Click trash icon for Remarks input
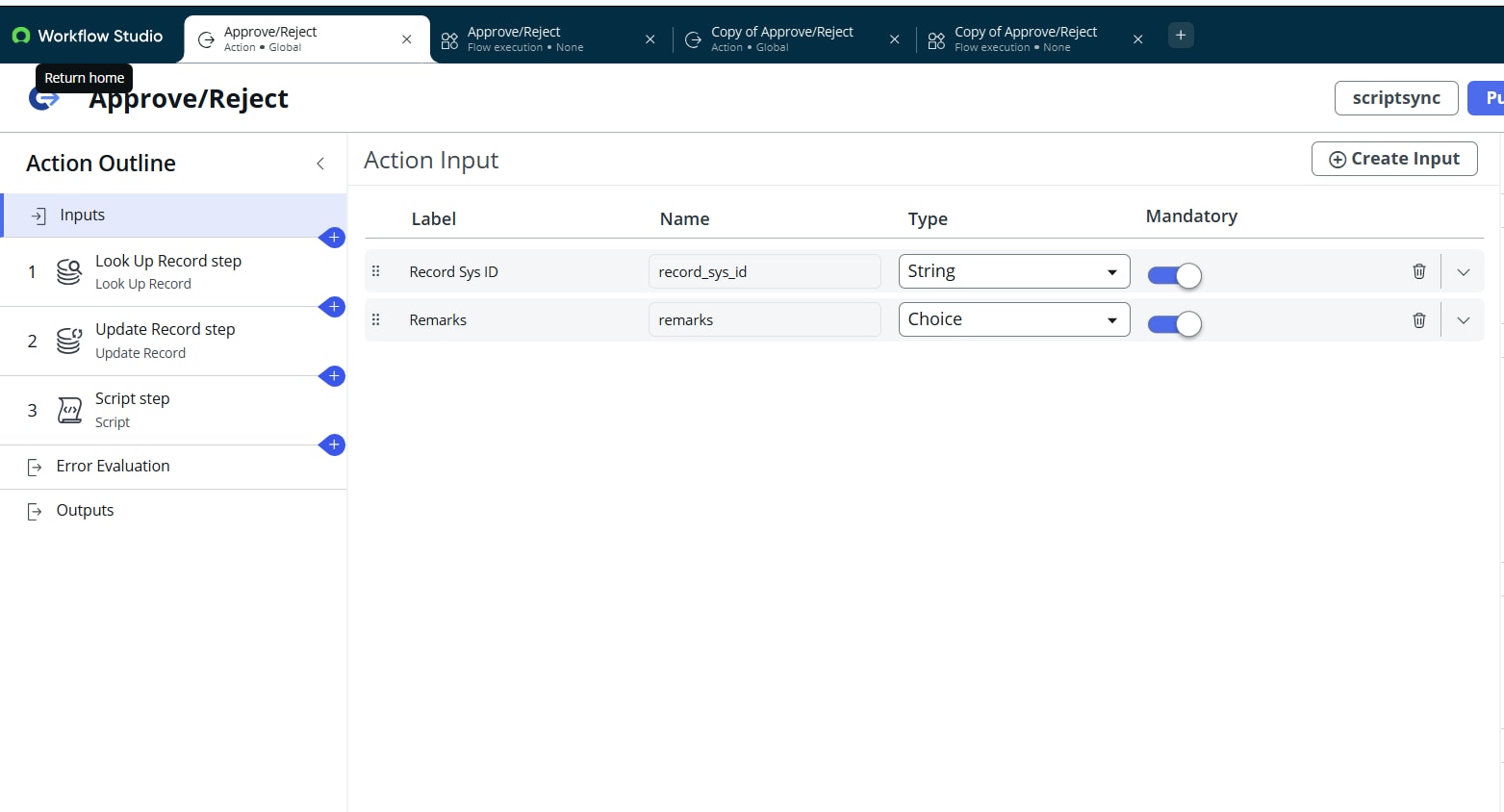Viewport: 1504px width, 812px height. coord(1418,320)
